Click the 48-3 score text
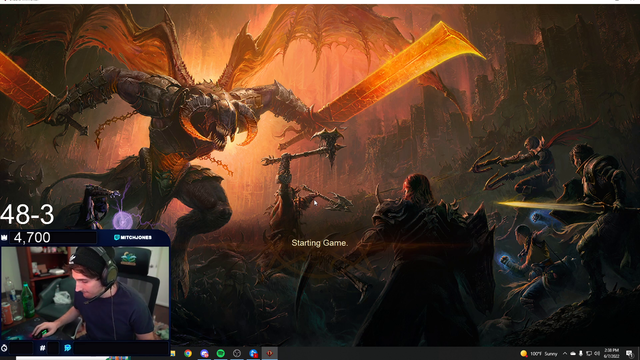Image resolution: width=640 pixels, height=360 pixels. pyautogui.click(x=27, y=215)
